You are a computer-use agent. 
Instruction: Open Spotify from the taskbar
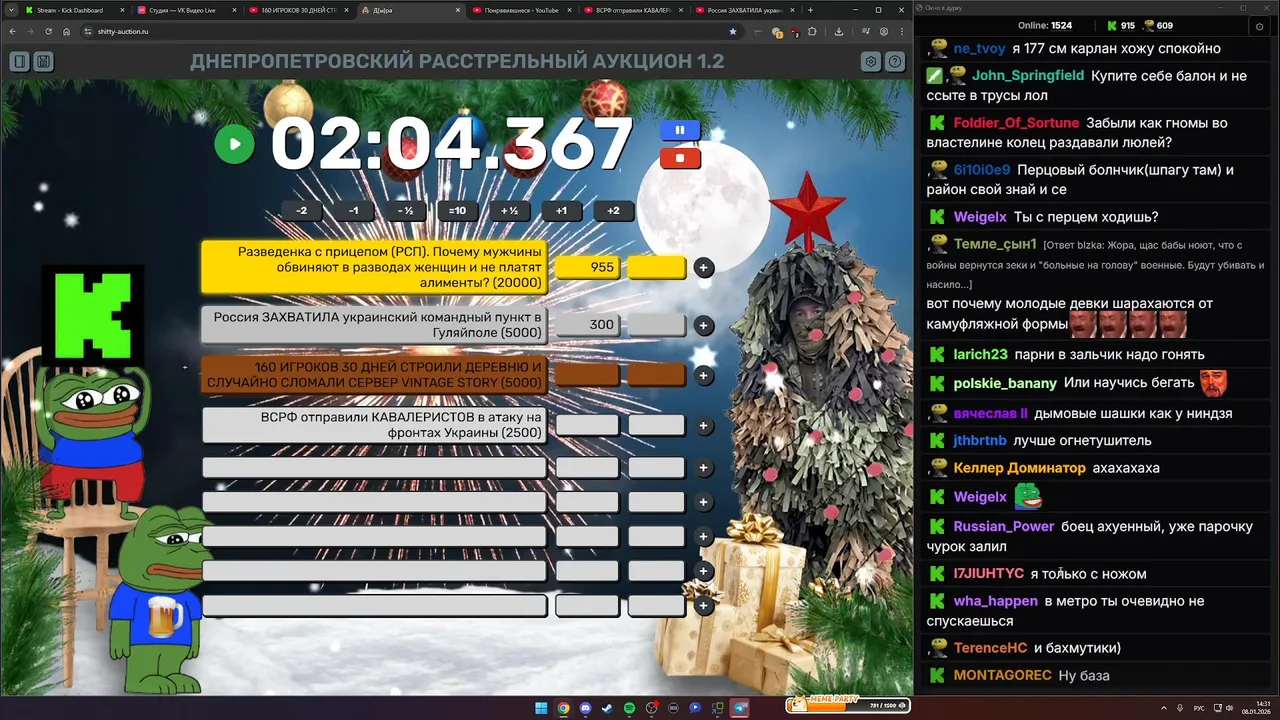629,708
